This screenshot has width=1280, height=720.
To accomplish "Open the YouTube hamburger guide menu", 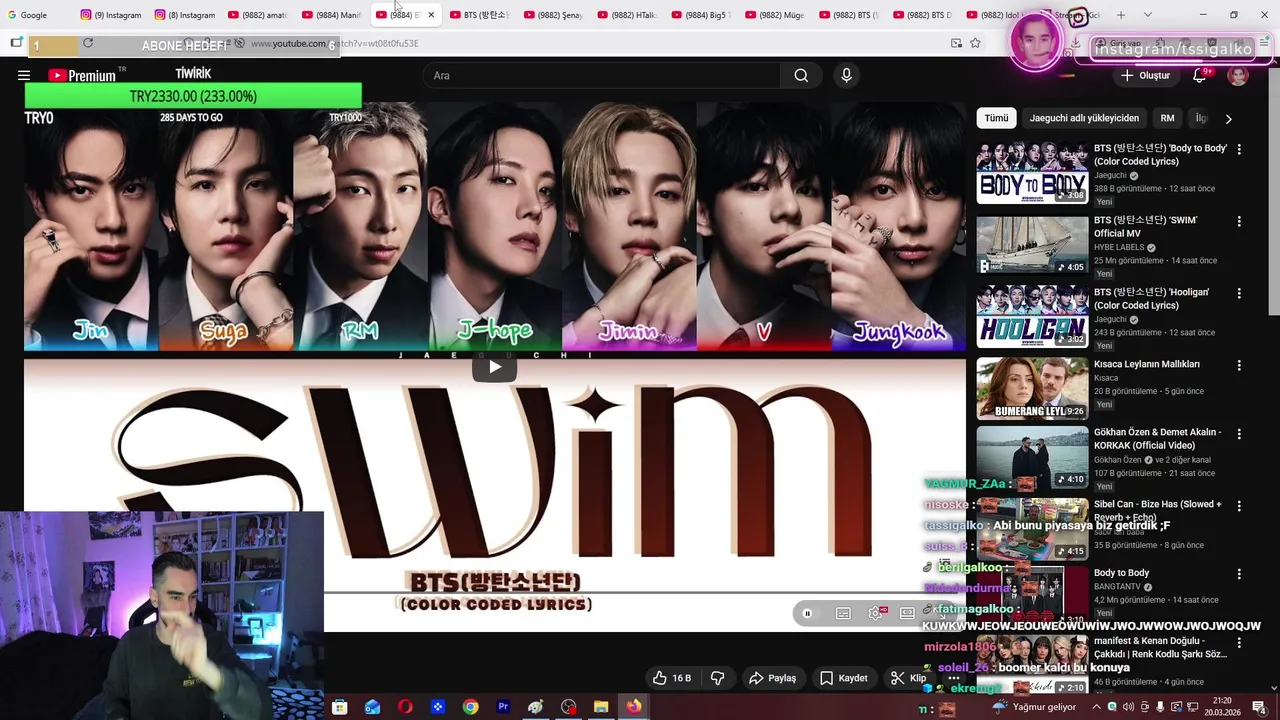I will point(24,75).
